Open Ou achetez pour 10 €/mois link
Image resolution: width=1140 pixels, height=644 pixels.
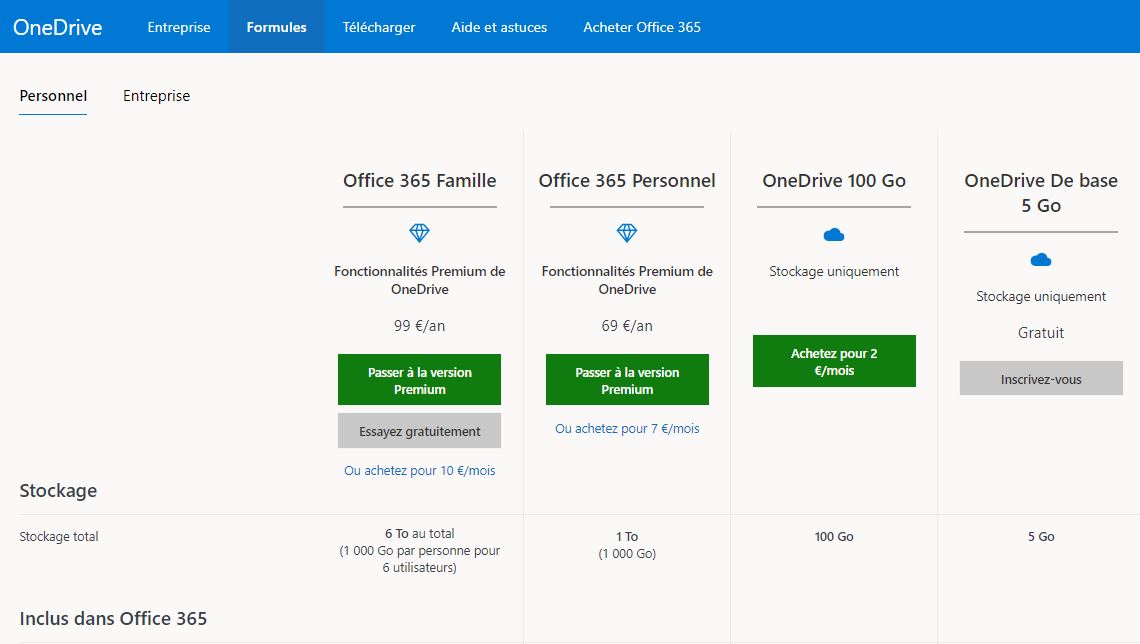point(420,471)
